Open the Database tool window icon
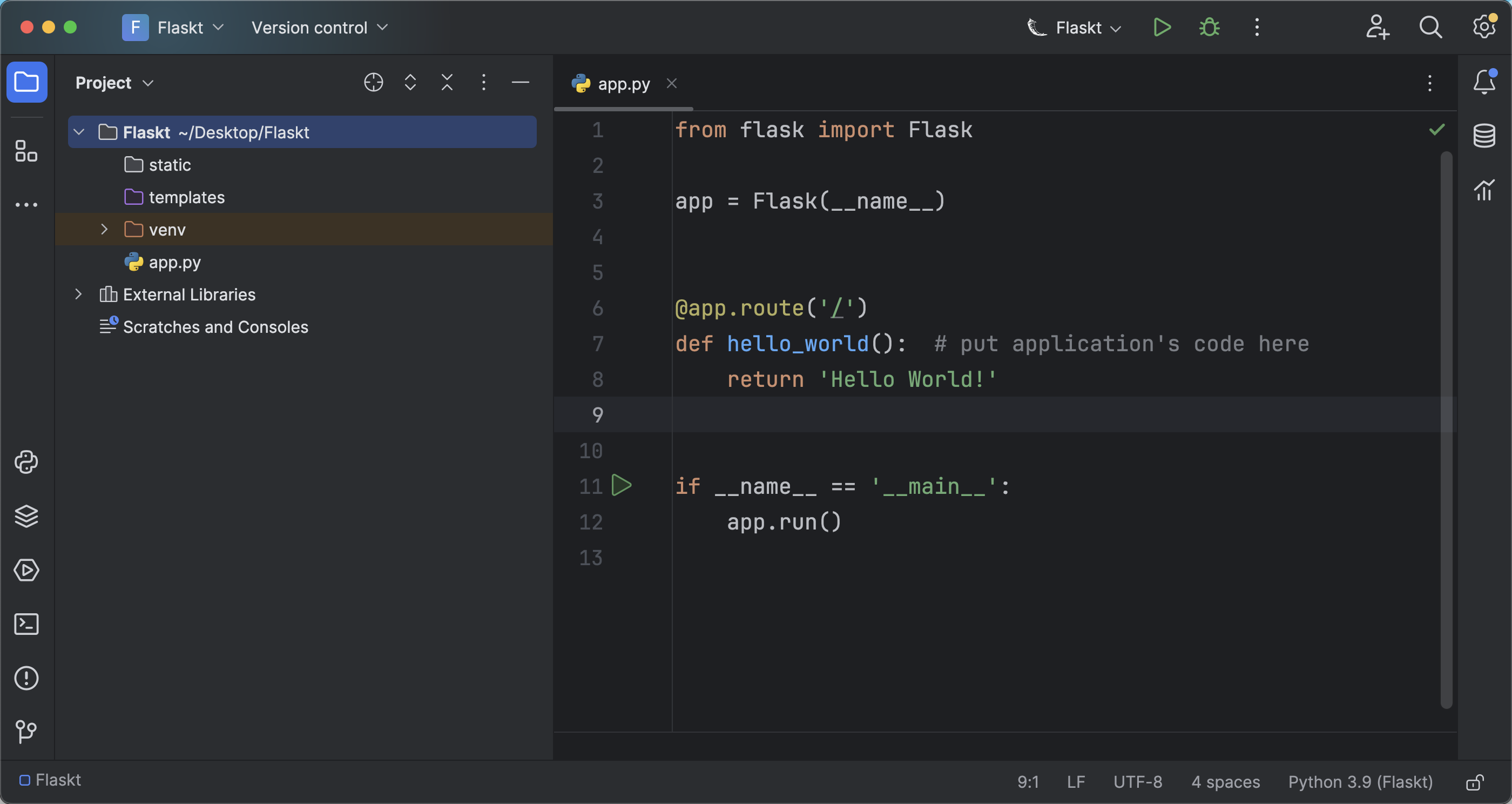The image size is (1512, 804). [1484, 136]
